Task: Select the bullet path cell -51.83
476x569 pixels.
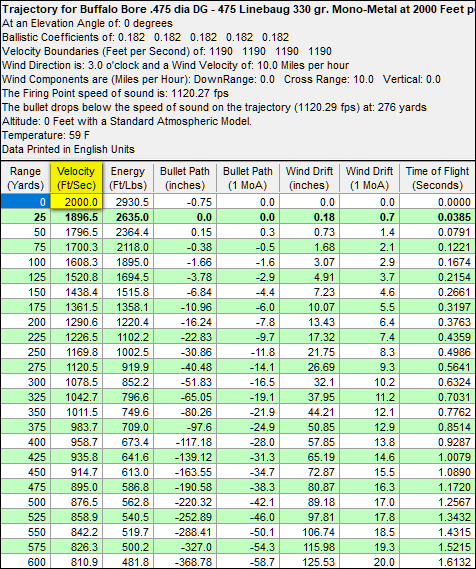Action: coord(185,382)
